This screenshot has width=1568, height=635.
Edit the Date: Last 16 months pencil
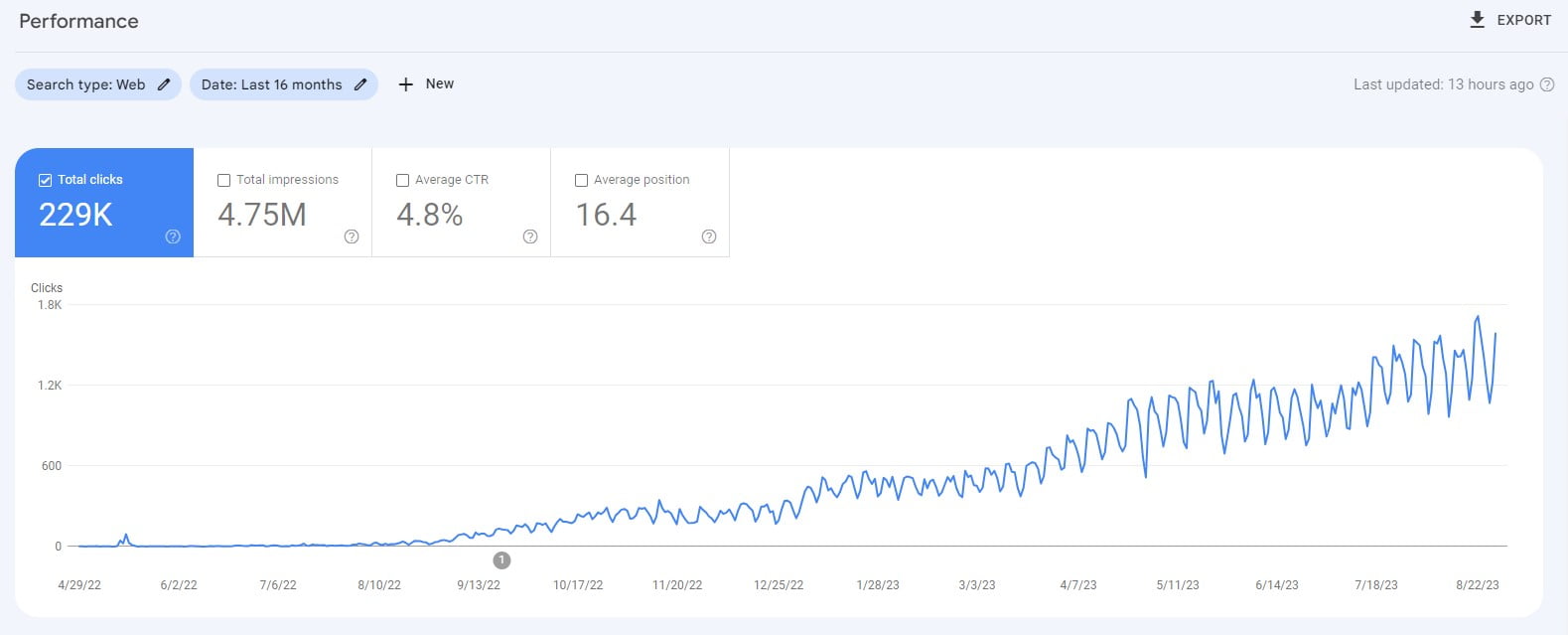[360, 84]
